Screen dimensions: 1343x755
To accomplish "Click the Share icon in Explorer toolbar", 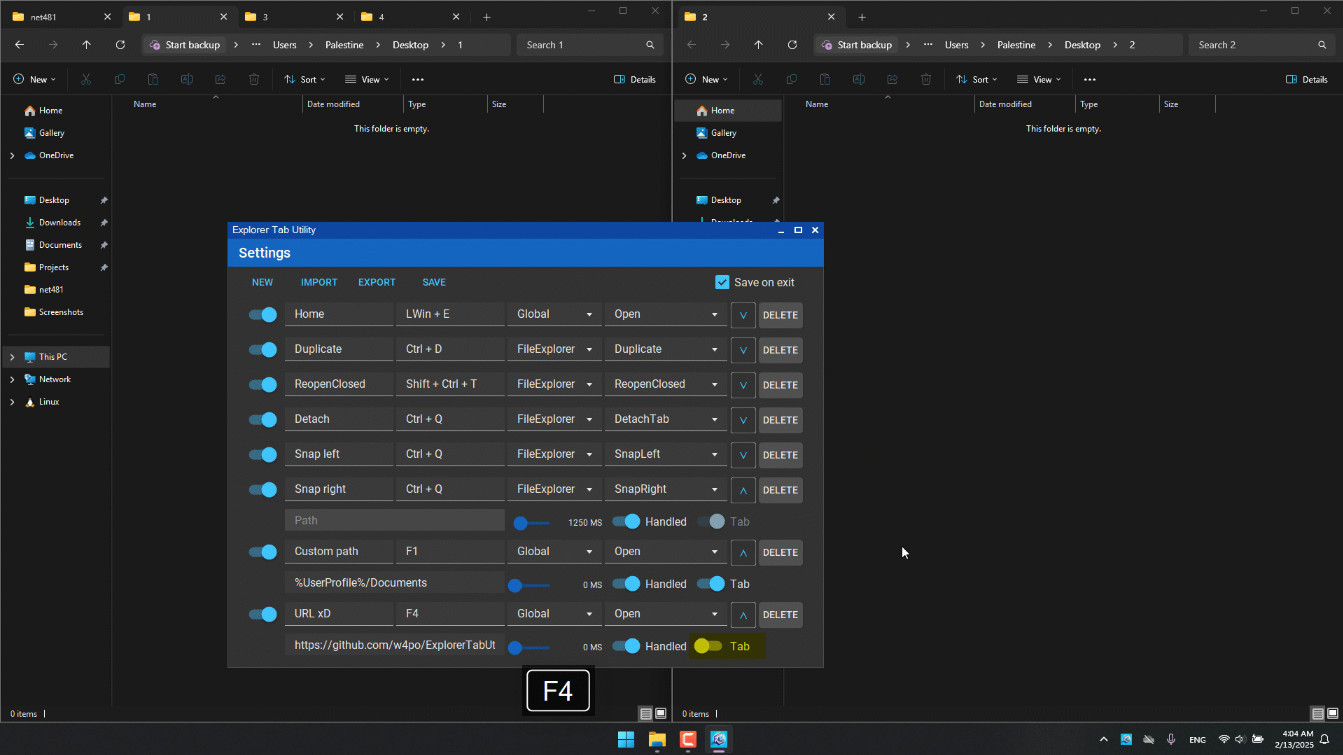I will click(220, 79).
